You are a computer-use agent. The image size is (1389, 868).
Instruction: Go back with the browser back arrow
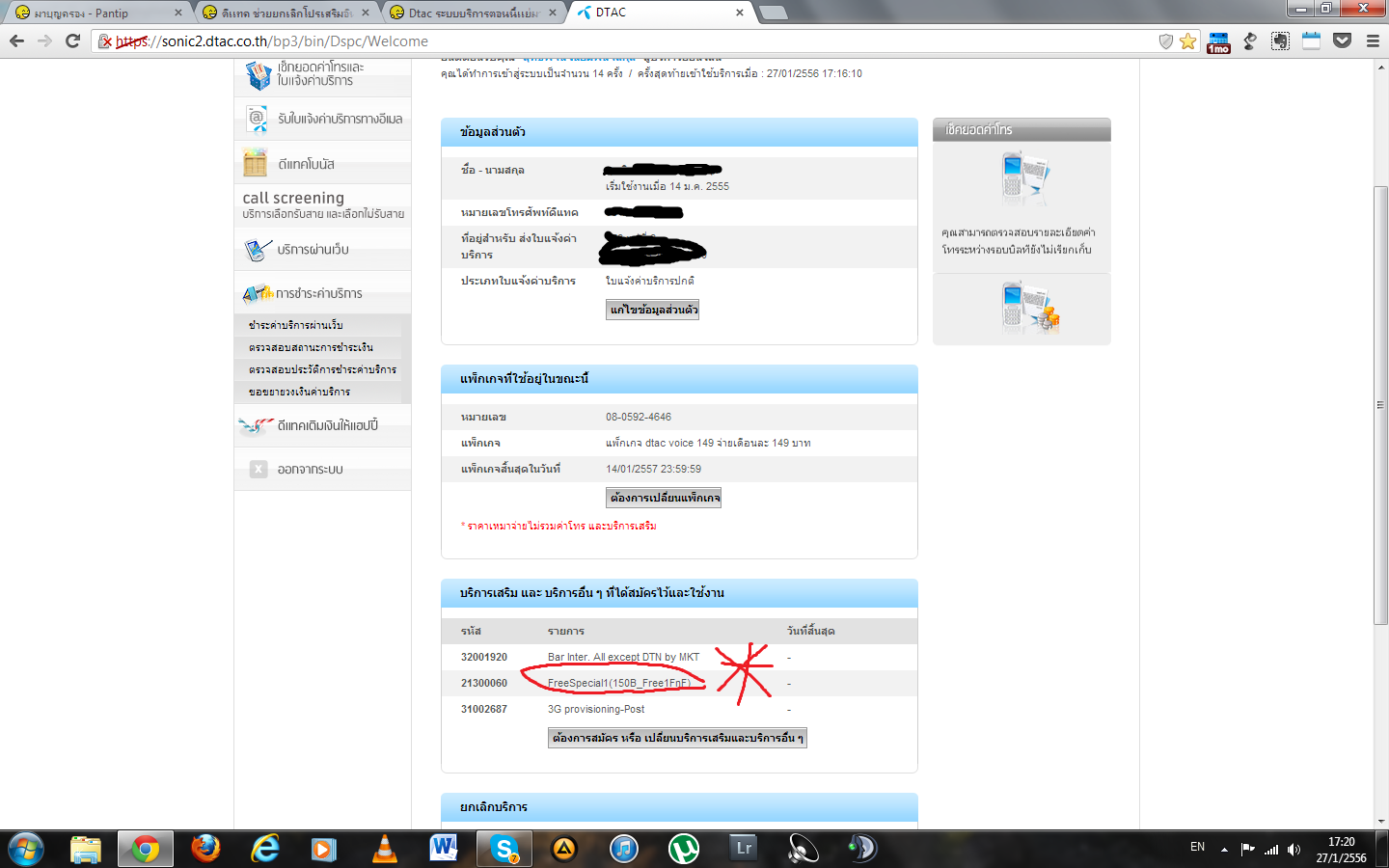click(x=16, y=41)
